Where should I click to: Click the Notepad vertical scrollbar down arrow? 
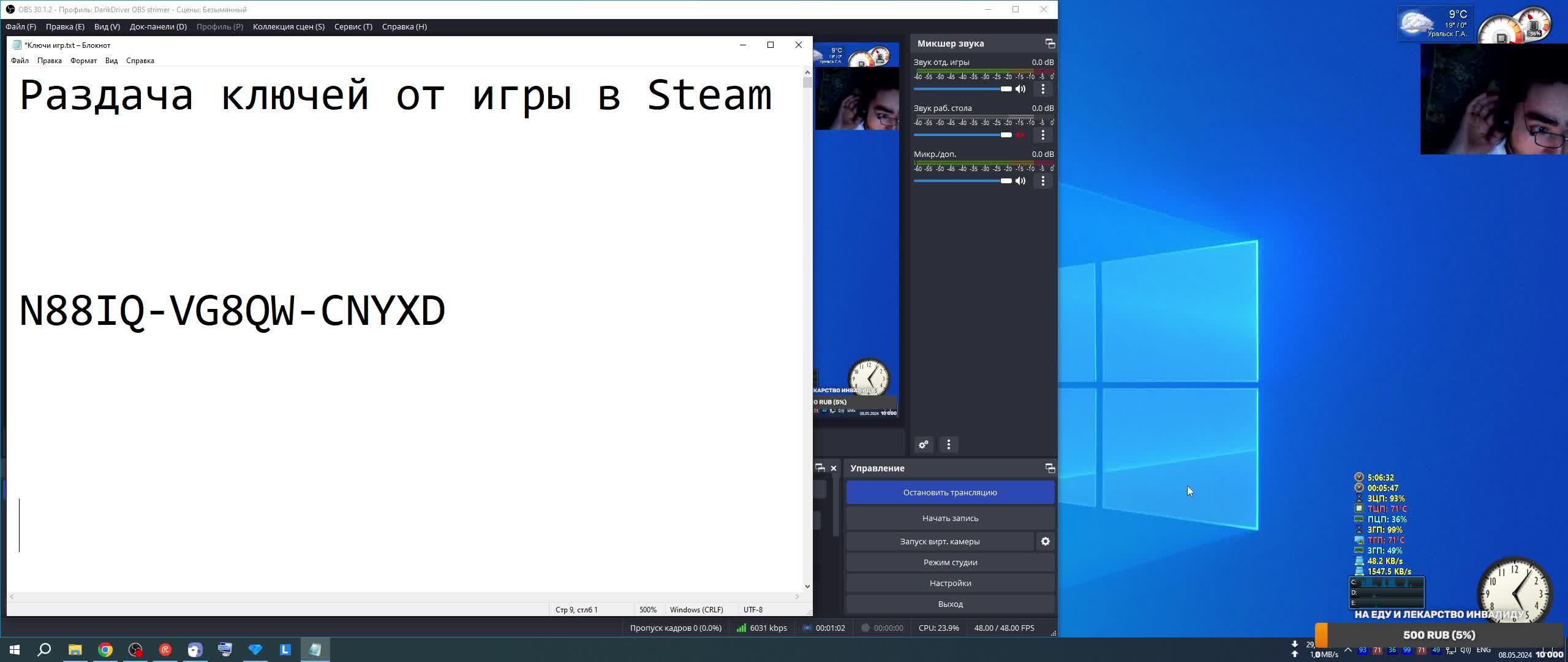tap(807, 587)
